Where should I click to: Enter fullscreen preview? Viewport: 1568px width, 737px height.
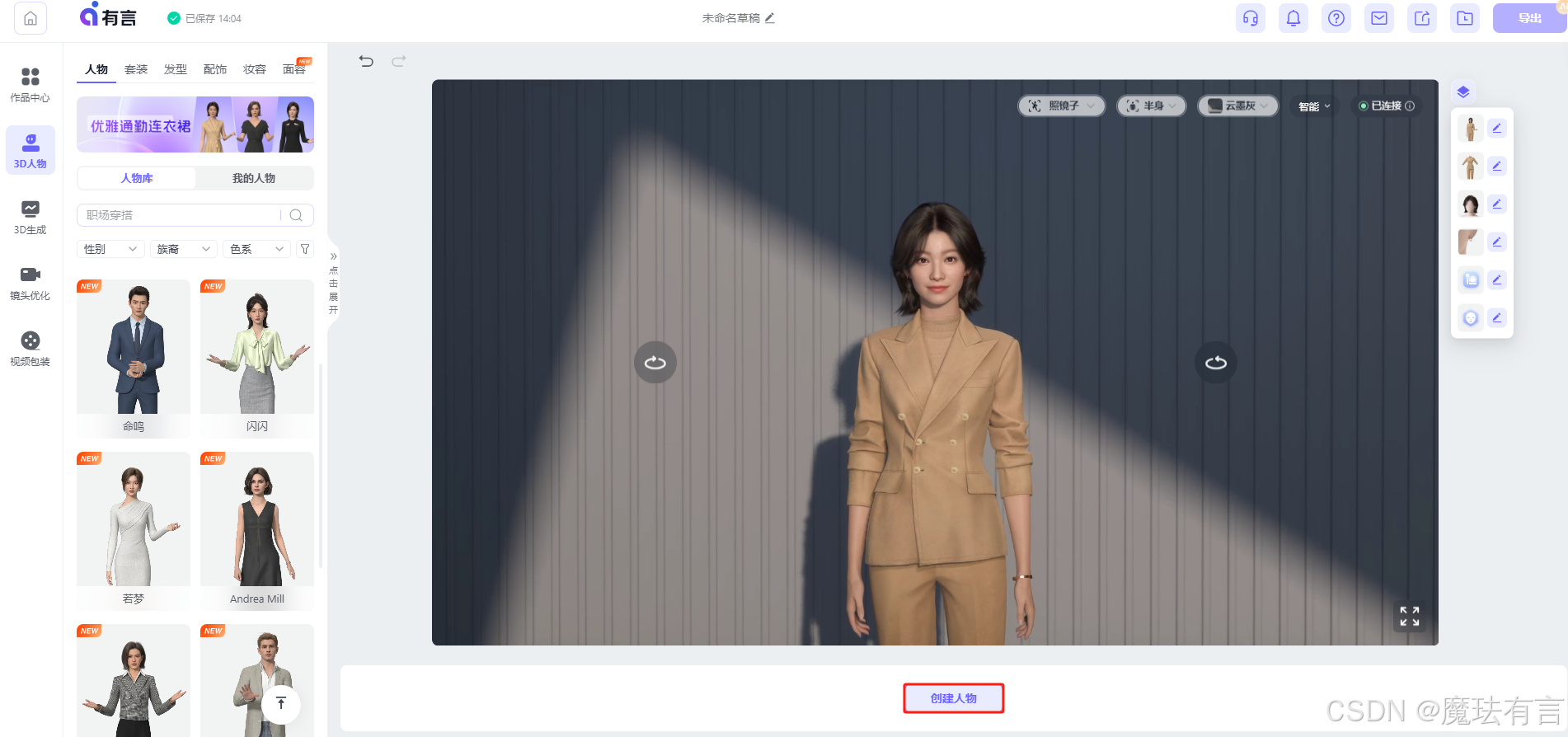(1410, 616)
